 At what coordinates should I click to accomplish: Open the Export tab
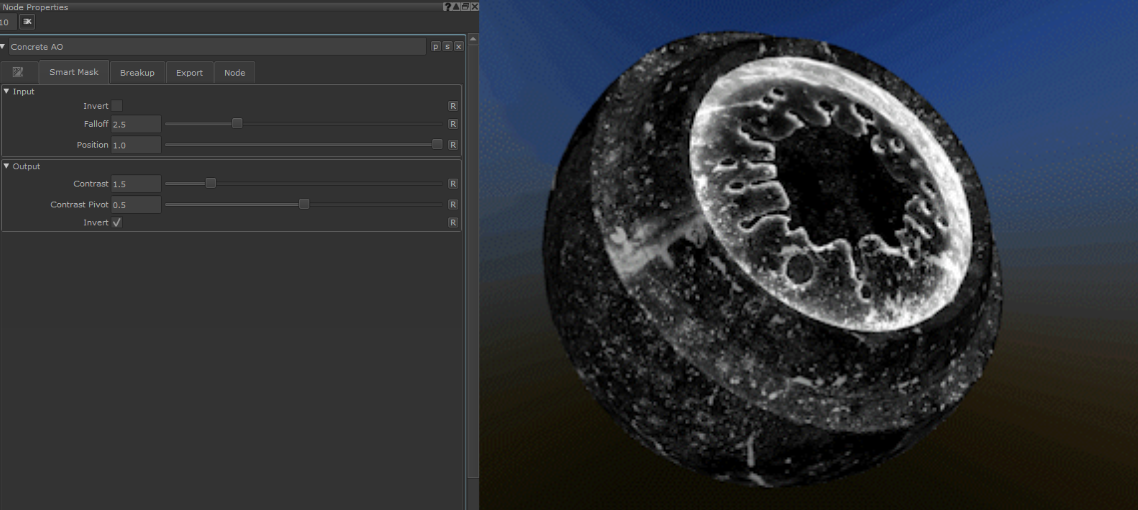coord(189,73)
